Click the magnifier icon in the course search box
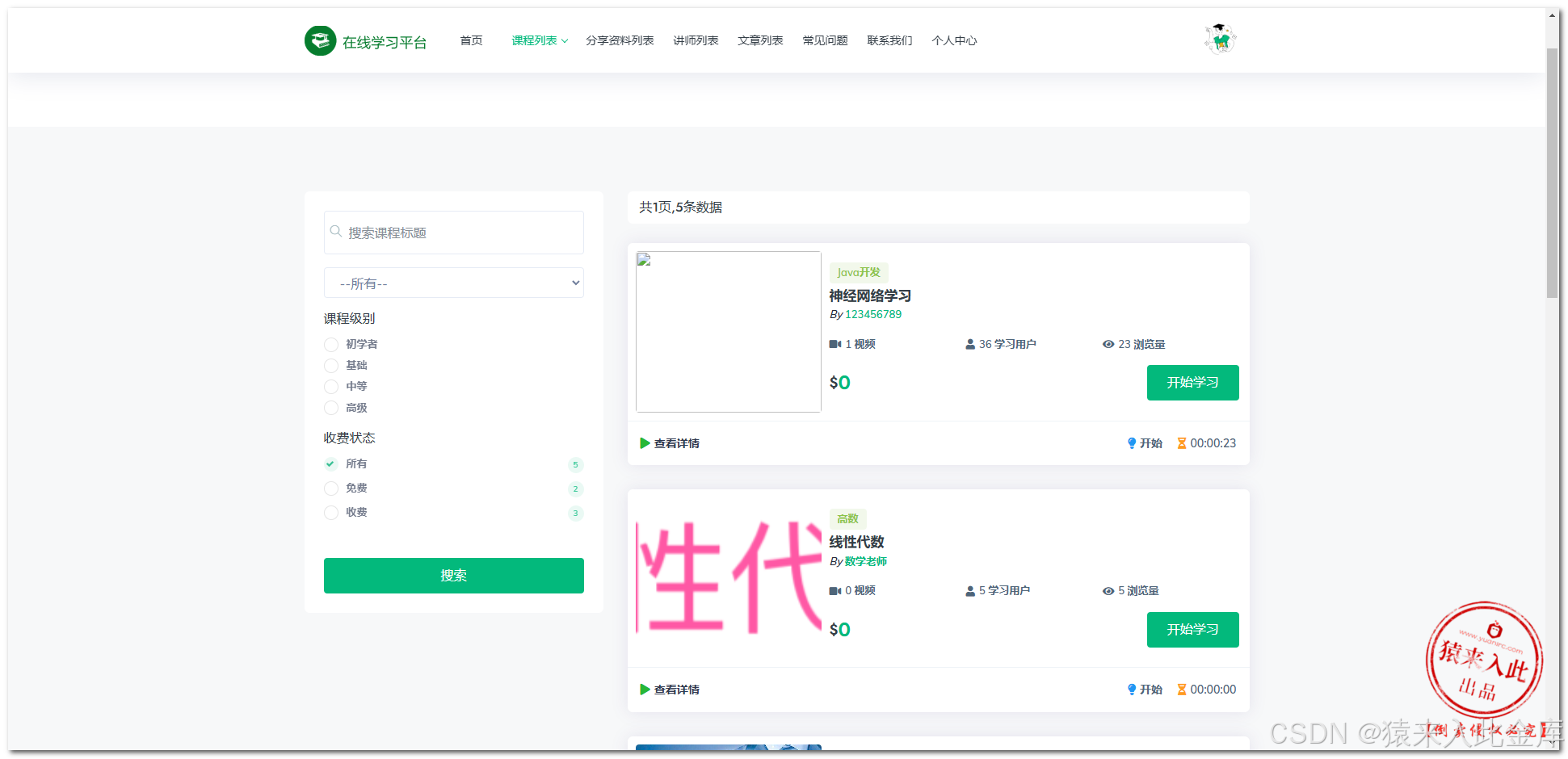Image resolution: width=1568 pixels, height=759 pixels. tap(337, 232)
